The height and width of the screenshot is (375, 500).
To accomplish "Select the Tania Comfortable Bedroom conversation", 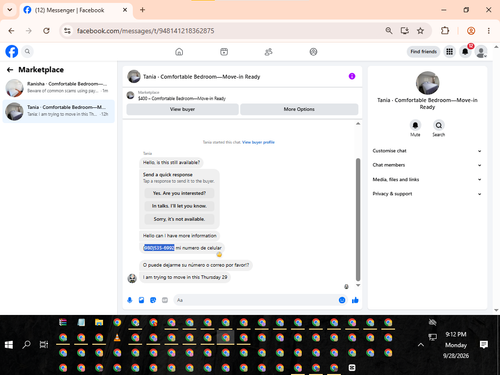I will 59,111.
